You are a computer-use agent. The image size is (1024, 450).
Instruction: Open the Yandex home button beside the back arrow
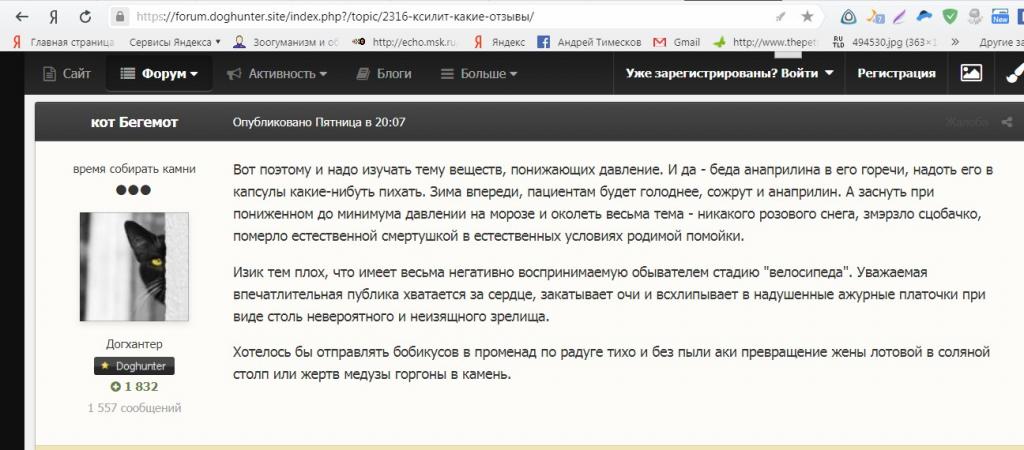(52, 17)
